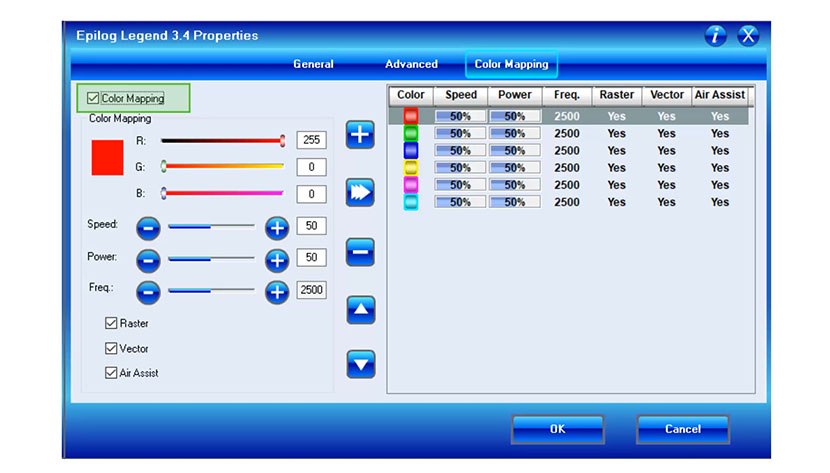The height and width of the screenshot is (473, 830).
Task: Click the double-arrow apply mapping button
Action: 360,192
